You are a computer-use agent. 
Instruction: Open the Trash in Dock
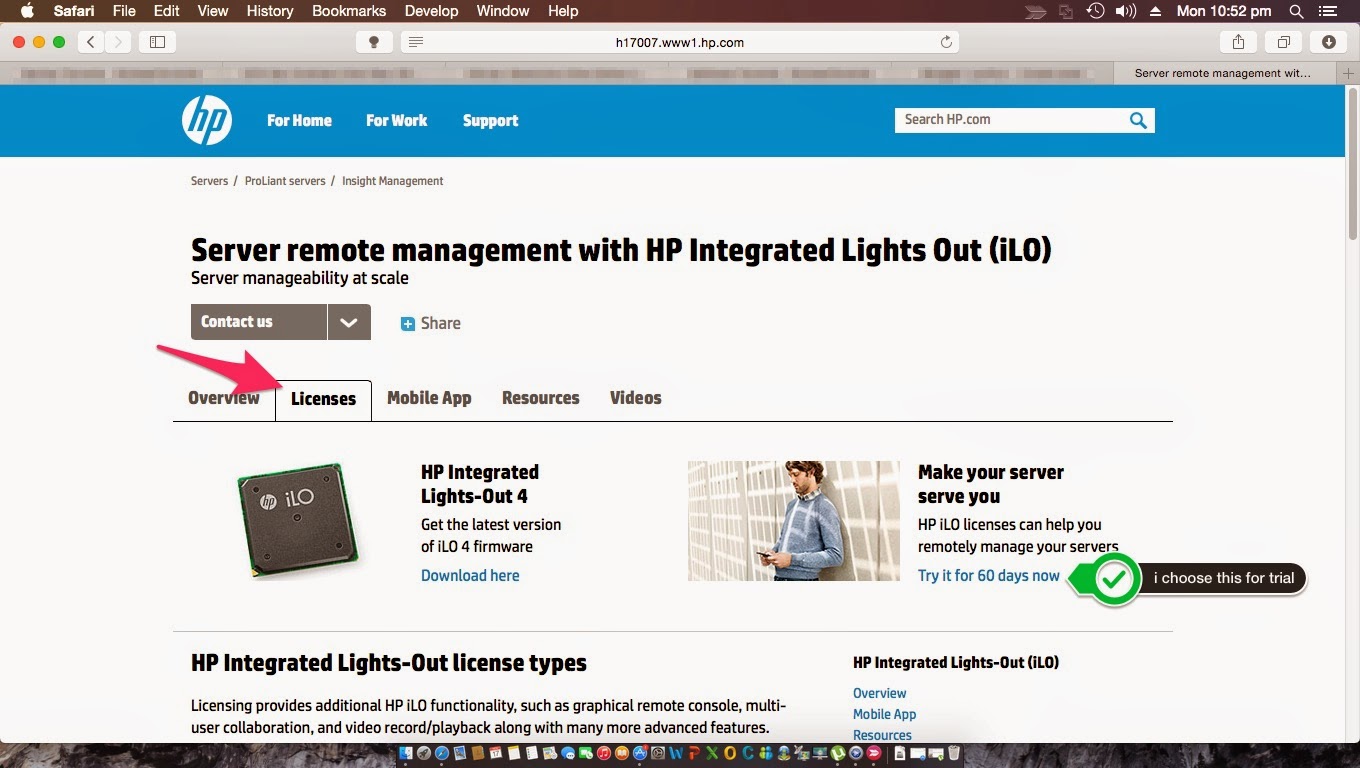click(954, 753)
